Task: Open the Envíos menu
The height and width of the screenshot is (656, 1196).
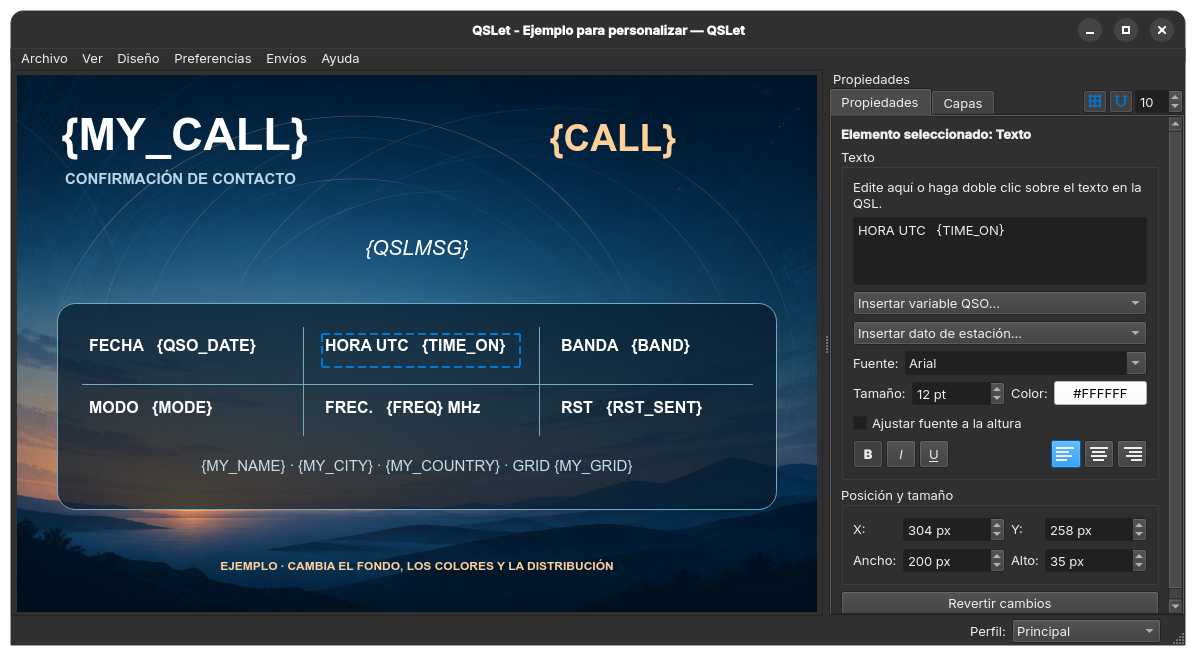Action: (286, 59)
